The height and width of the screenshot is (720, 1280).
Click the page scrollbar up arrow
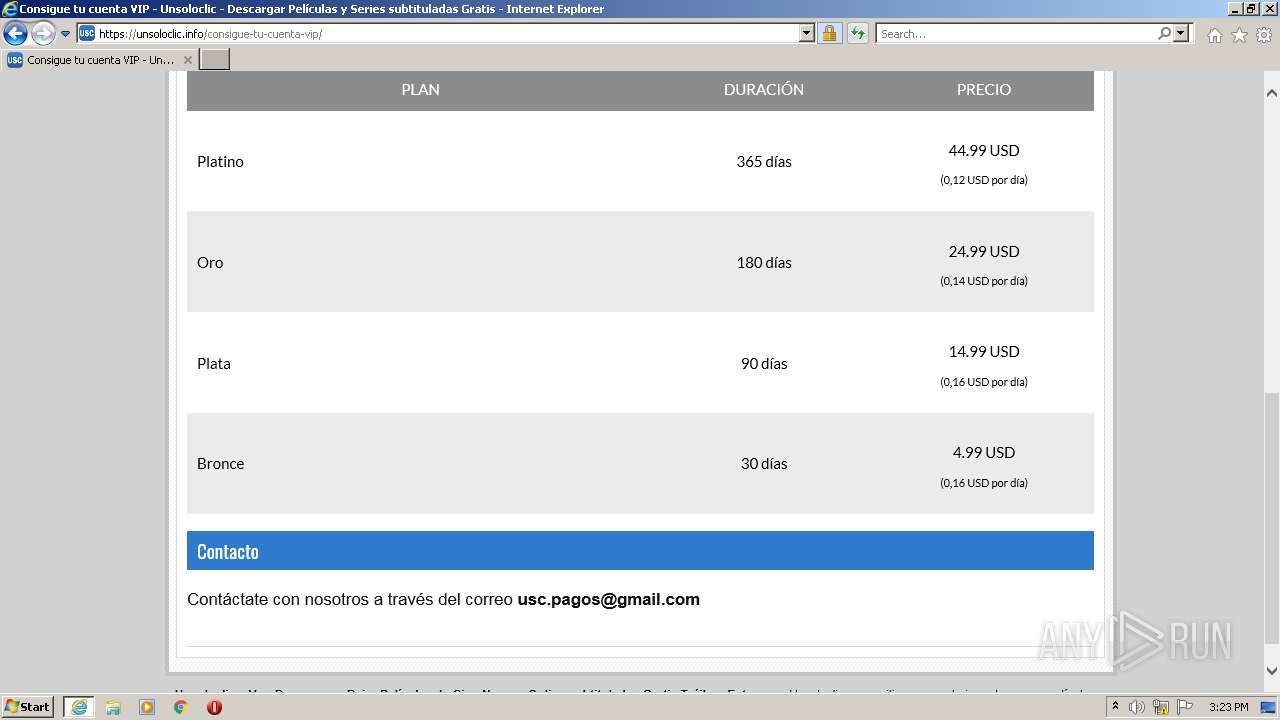click(x=1272, y=93)
